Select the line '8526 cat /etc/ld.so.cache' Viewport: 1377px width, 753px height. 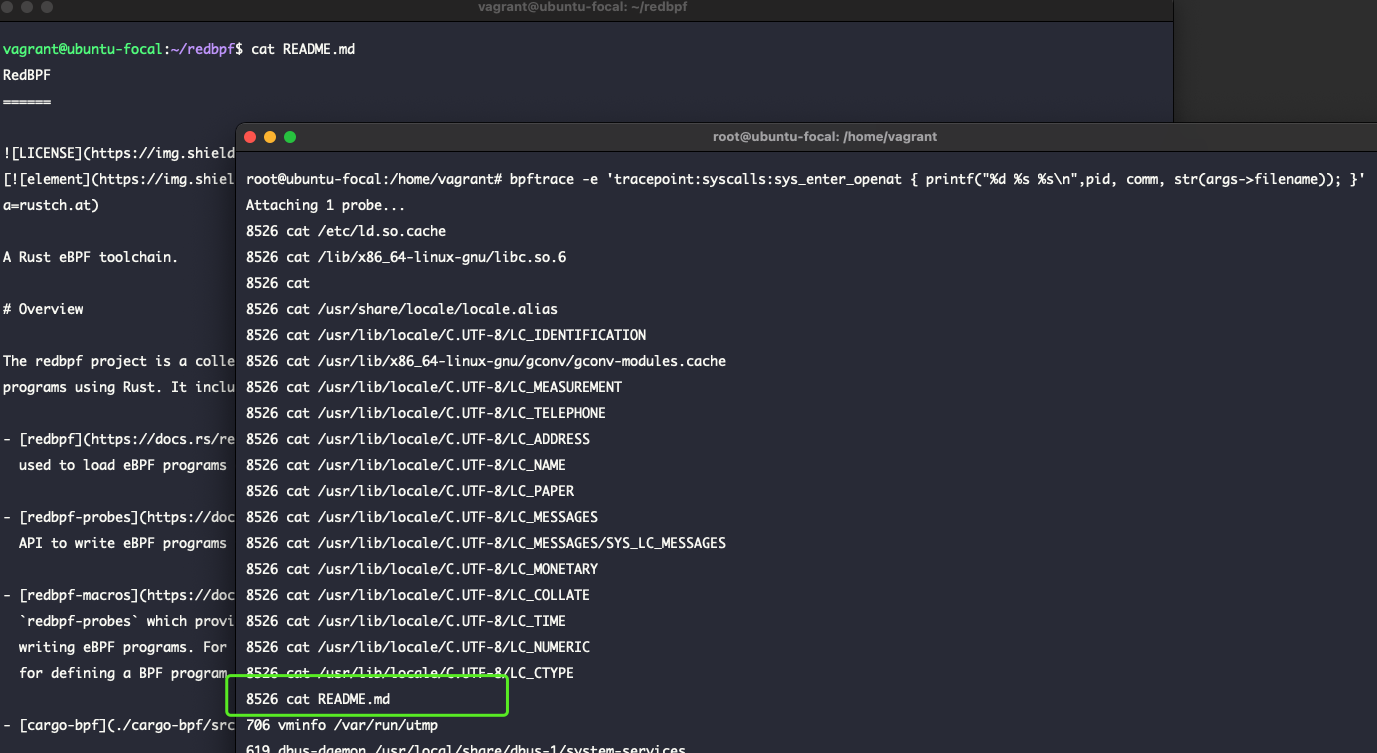tap(346, 231)
